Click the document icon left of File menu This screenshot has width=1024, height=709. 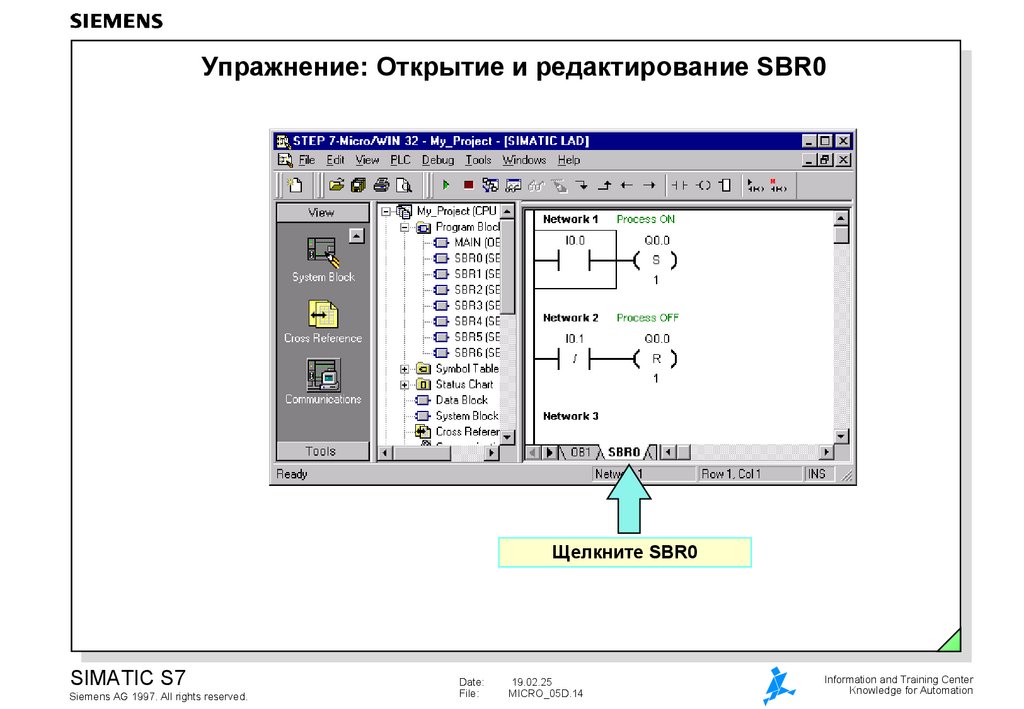pyautogui.click(x=285, y=160)
